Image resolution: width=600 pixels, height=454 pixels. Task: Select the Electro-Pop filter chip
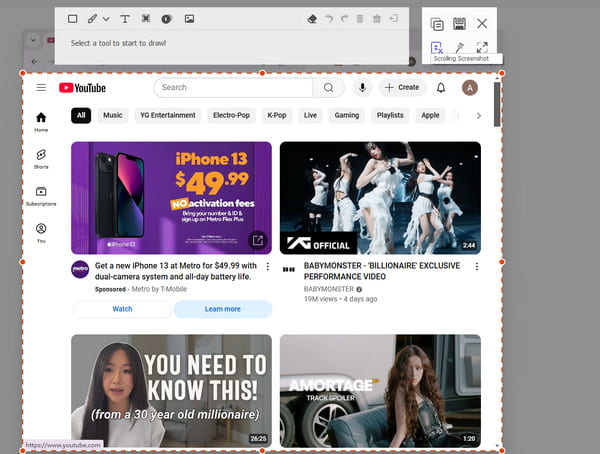click(231, 115)
